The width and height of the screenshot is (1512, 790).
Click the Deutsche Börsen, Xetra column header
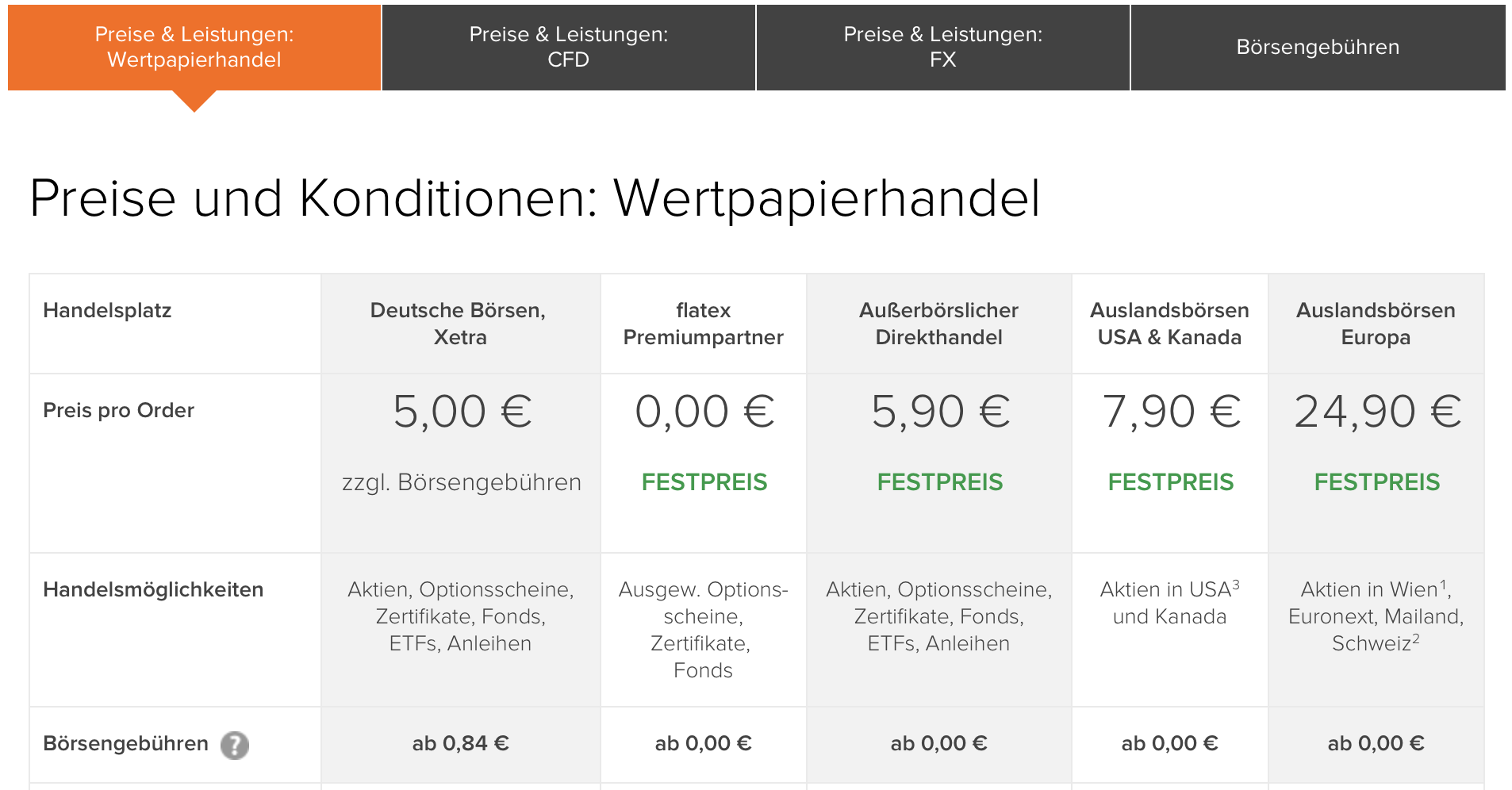click(460, 324)
